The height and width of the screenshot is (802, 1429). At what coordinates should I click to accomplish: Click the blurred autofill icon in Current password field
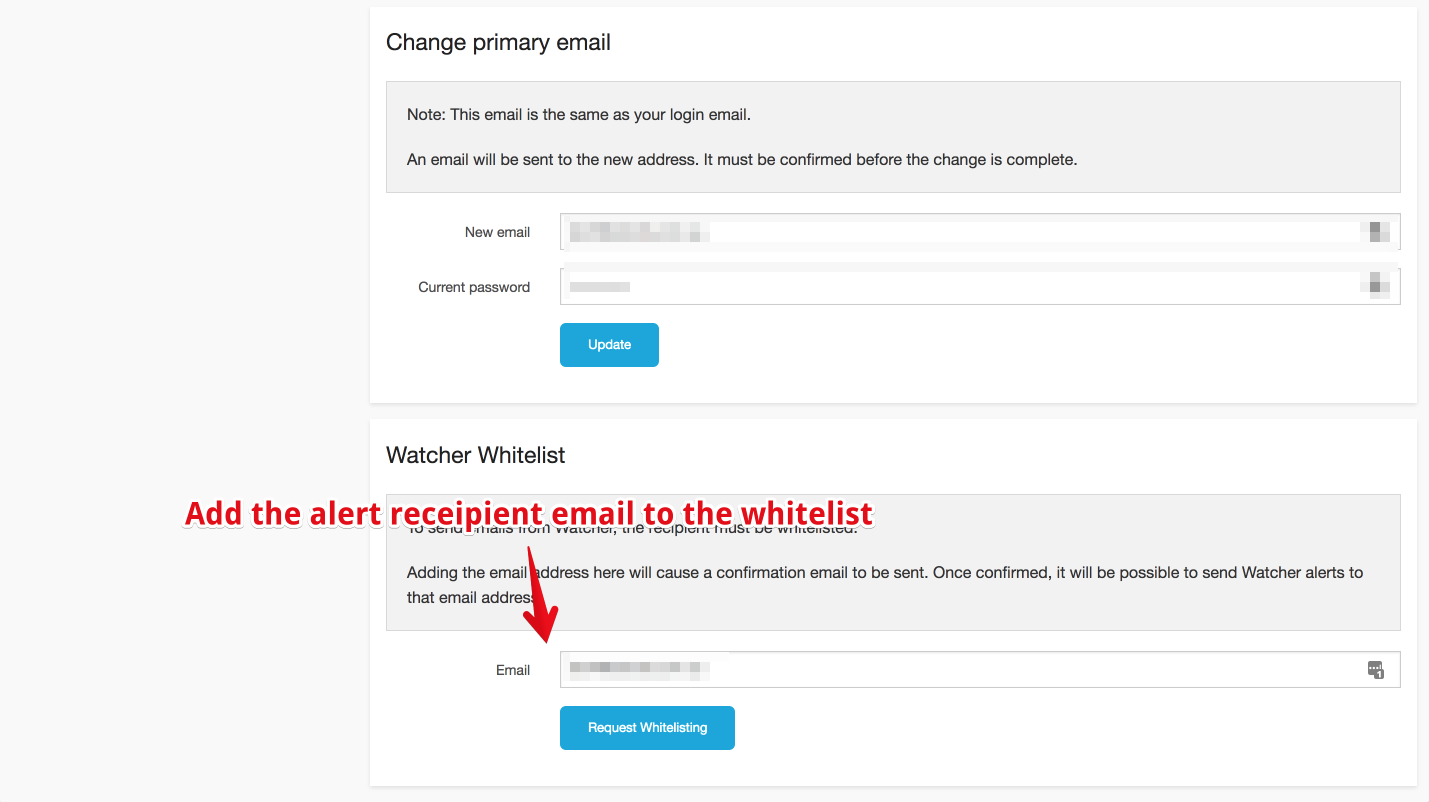click(x=1376, y=286)
